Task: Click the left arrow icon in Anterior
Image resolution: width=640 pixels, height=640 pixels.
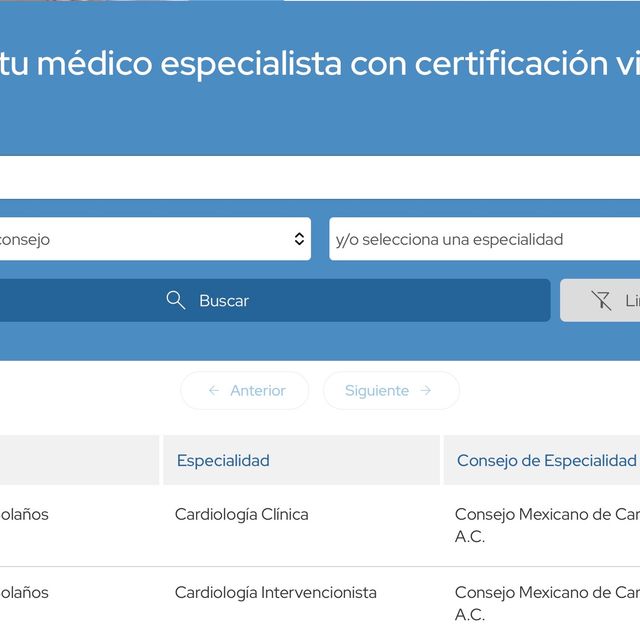Action: coord(214,391)
